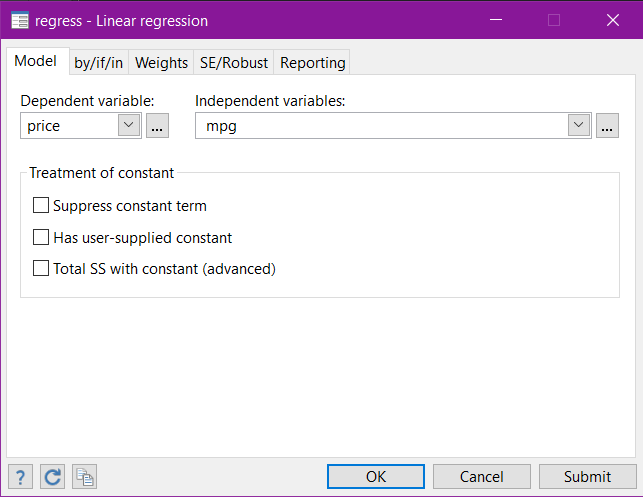The height and width of the screenshot is (497, 643).
Task: Click the Submit button
Action: point(587,477)
